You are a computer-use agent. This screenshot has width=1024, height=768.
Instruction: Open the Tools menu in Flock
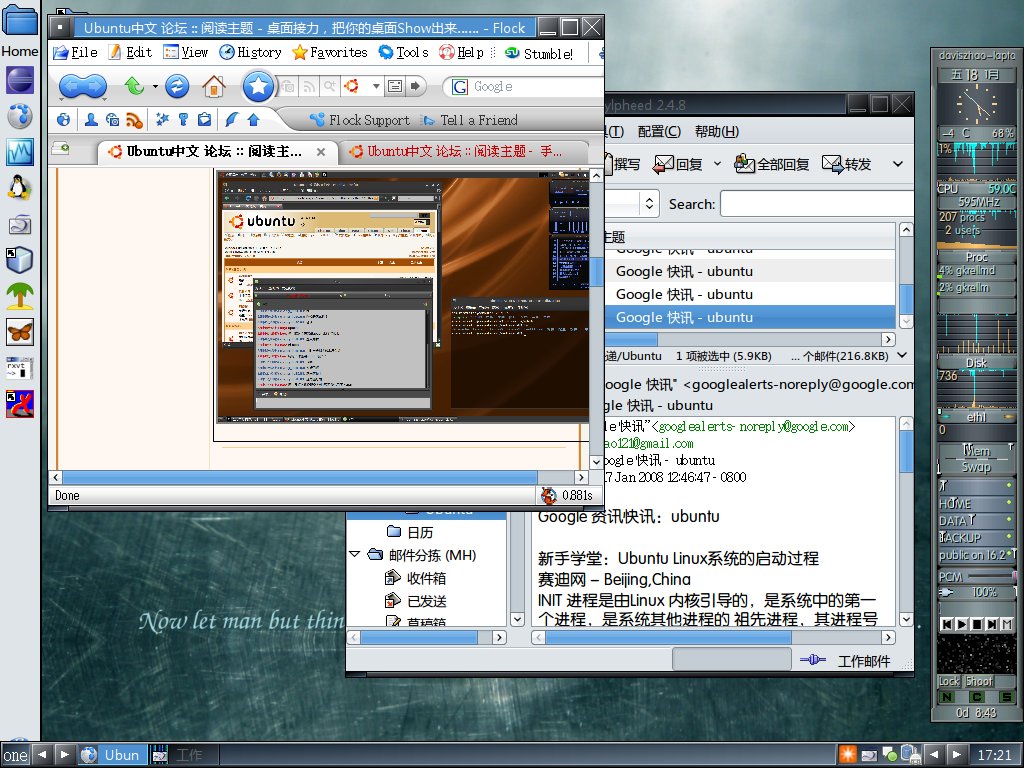(x=403, y=53)
